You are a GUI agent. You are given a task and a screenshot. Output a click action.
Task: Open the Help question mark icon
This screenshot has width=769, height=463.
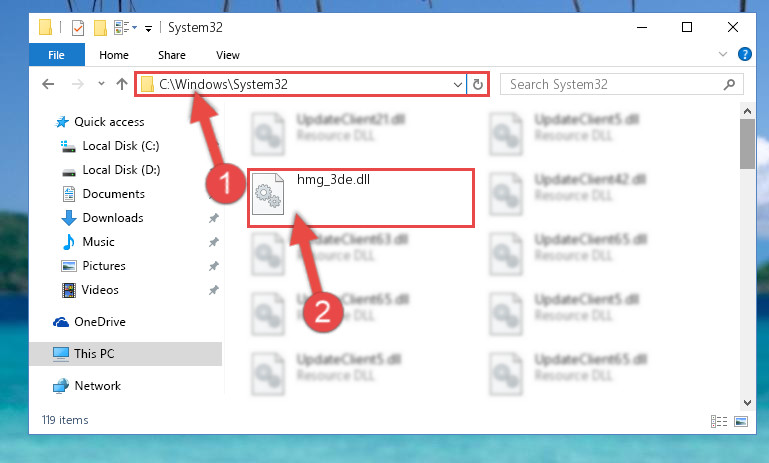tap(744, 54)
